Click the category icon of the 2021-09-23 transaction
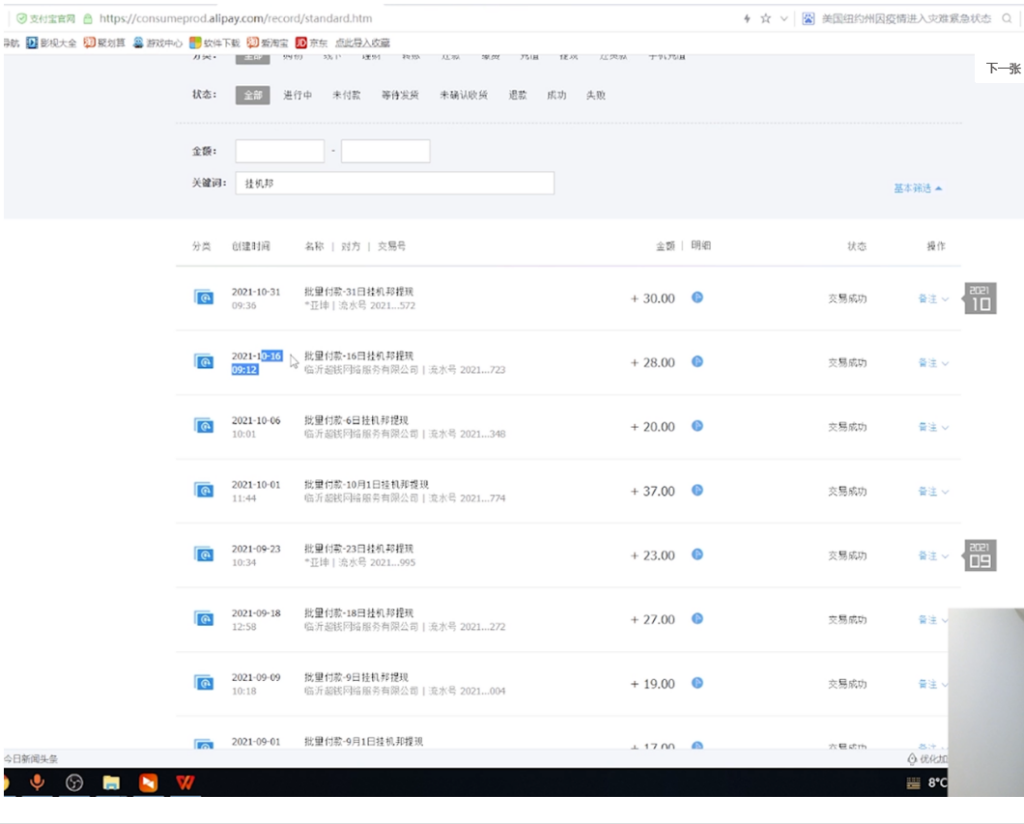Screen dimensions: 1024x824 coord(204,555)
